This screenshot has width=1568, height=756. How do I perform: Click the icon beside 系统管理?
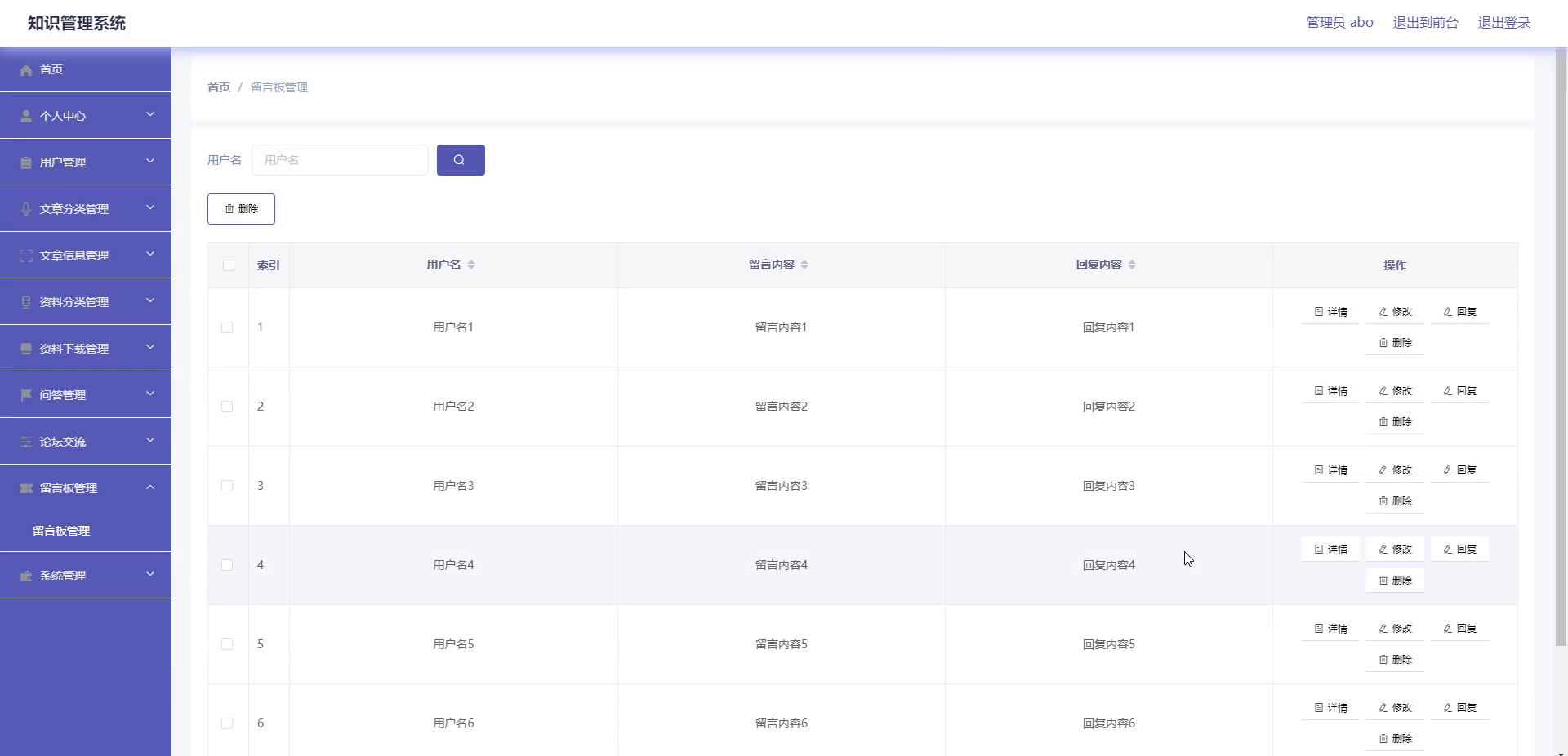click(26, 576)
